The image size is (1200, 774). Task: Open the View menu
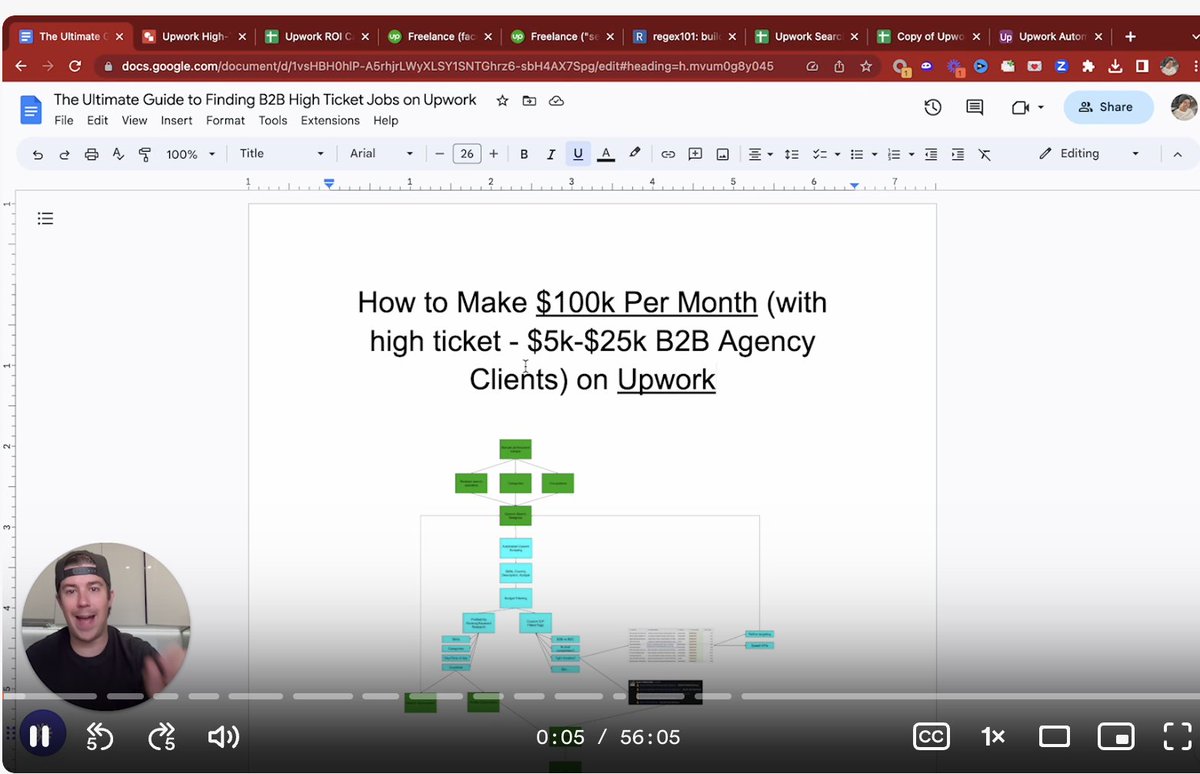coord(134,121)
